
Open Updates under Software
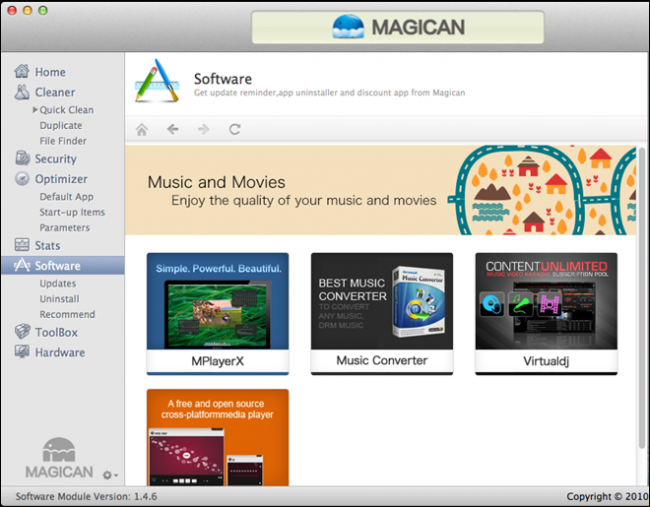(58, 284)
